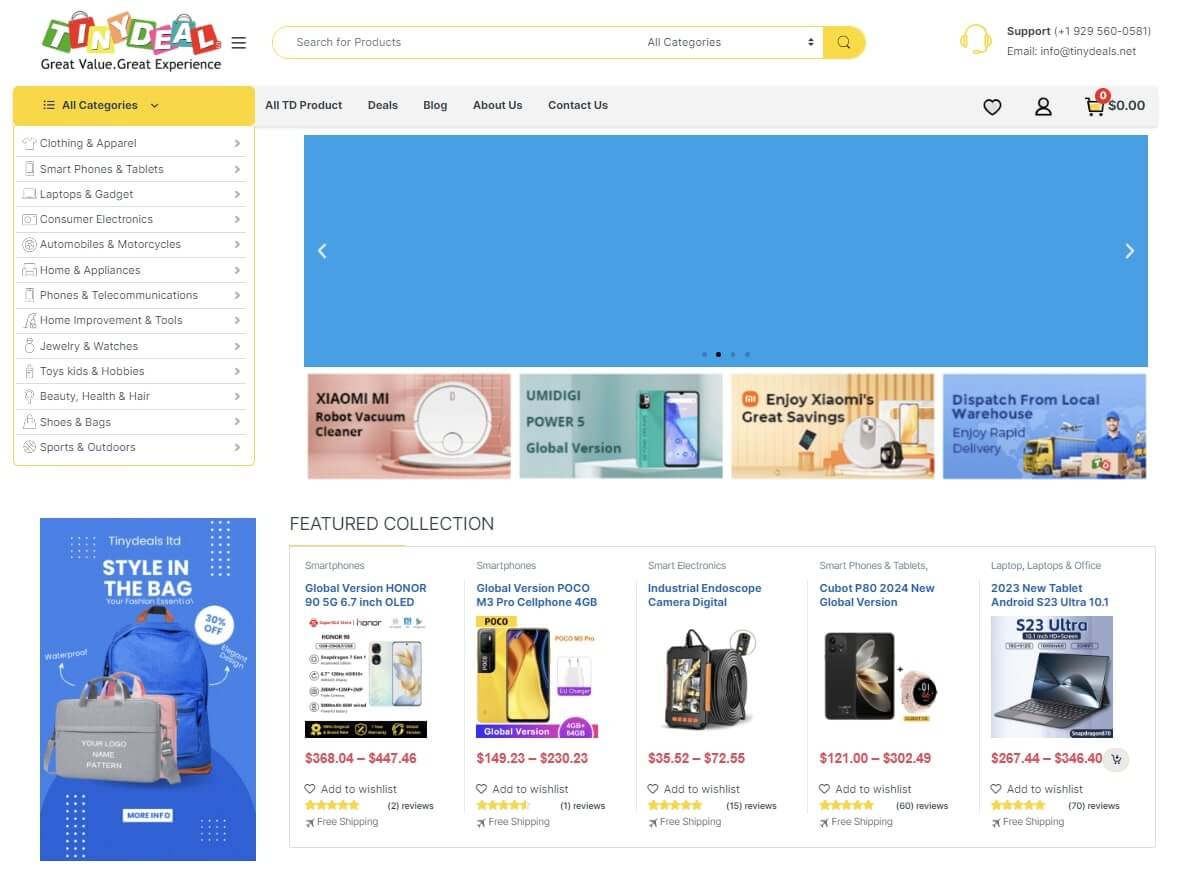Open the hamburger menu beside the logo
The height and width of the screenshot is (874, 1180).
pyautogui.click(x=239, y=43)
